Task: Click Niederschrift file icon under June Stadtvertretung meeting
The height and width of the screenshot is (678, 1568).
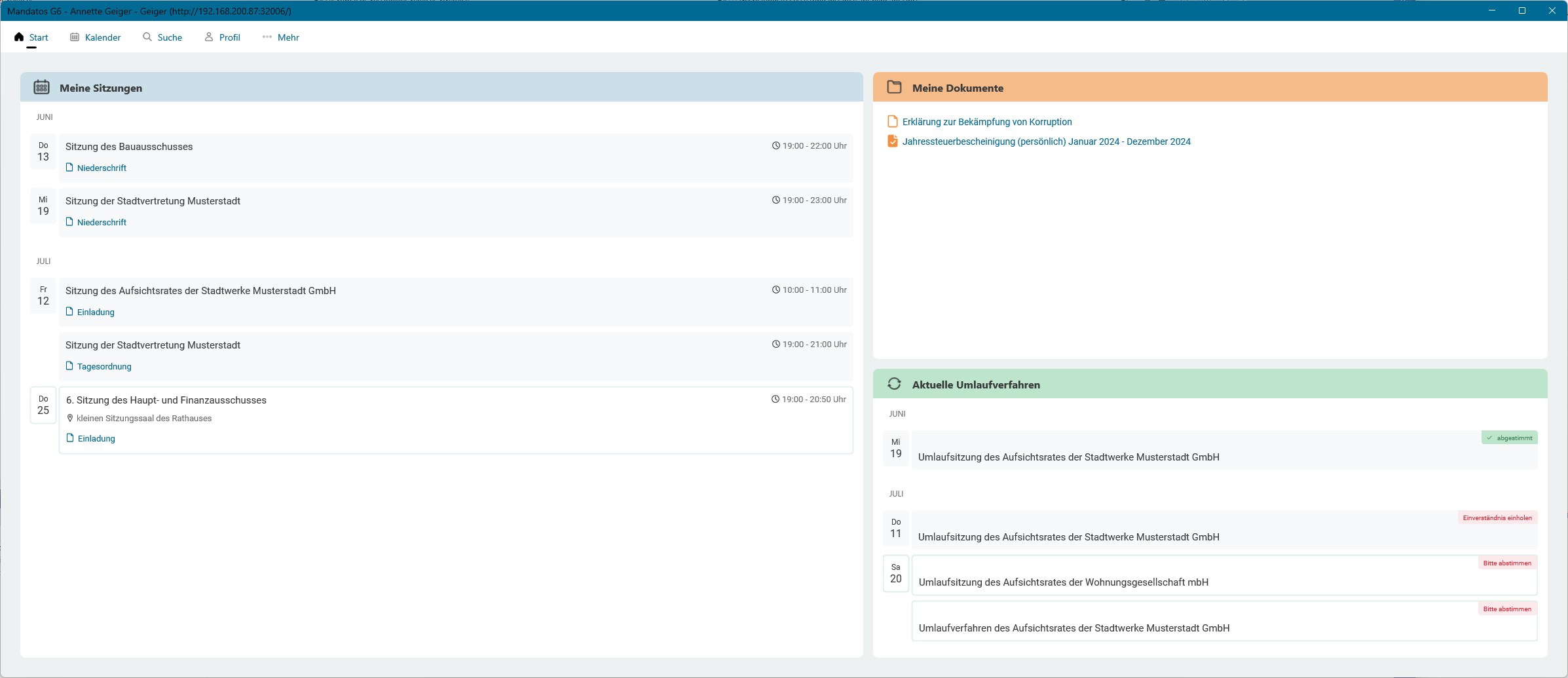Action: [x=69, y=222]
